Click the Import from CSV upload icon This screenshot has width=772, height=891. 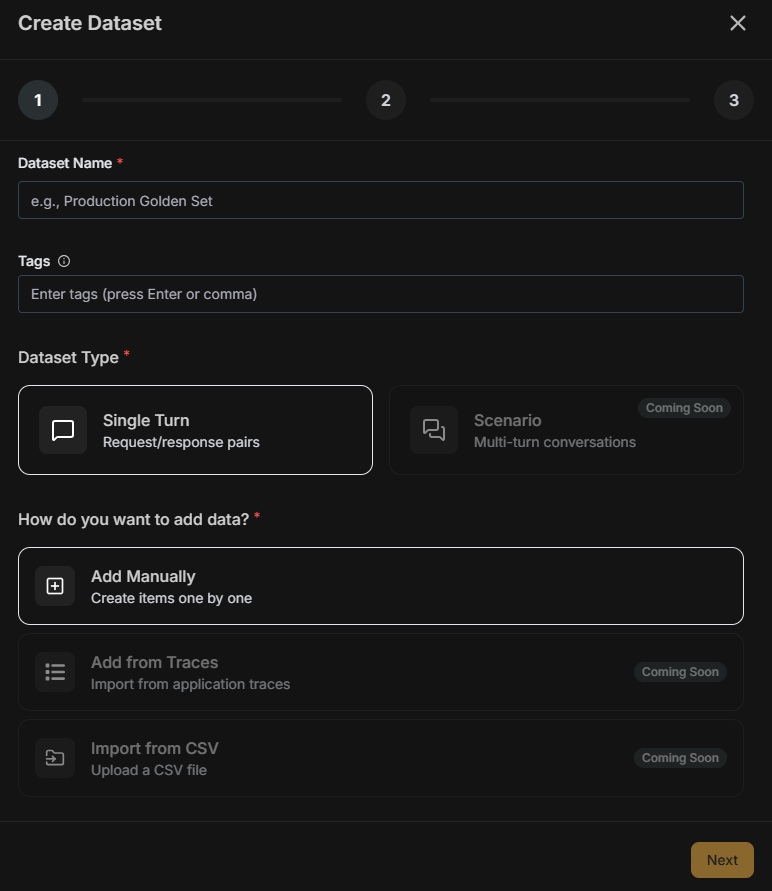point(55,758)
